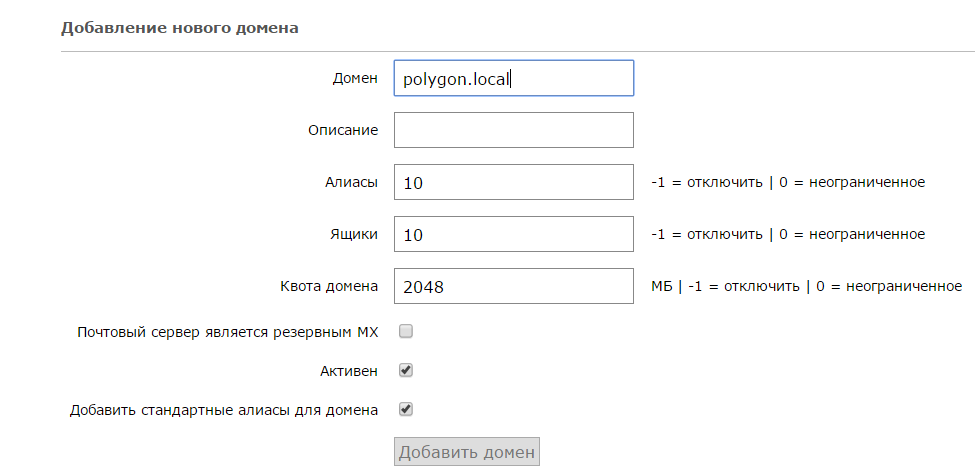Click the hint text beside the Алиасы field
This screenshot has width=975, height=475.
pyautogui.click(x=788, y=182)
